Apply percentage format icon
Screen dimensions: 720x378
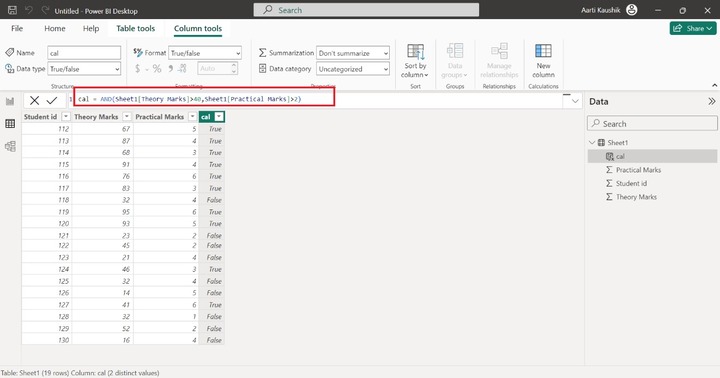157,69
